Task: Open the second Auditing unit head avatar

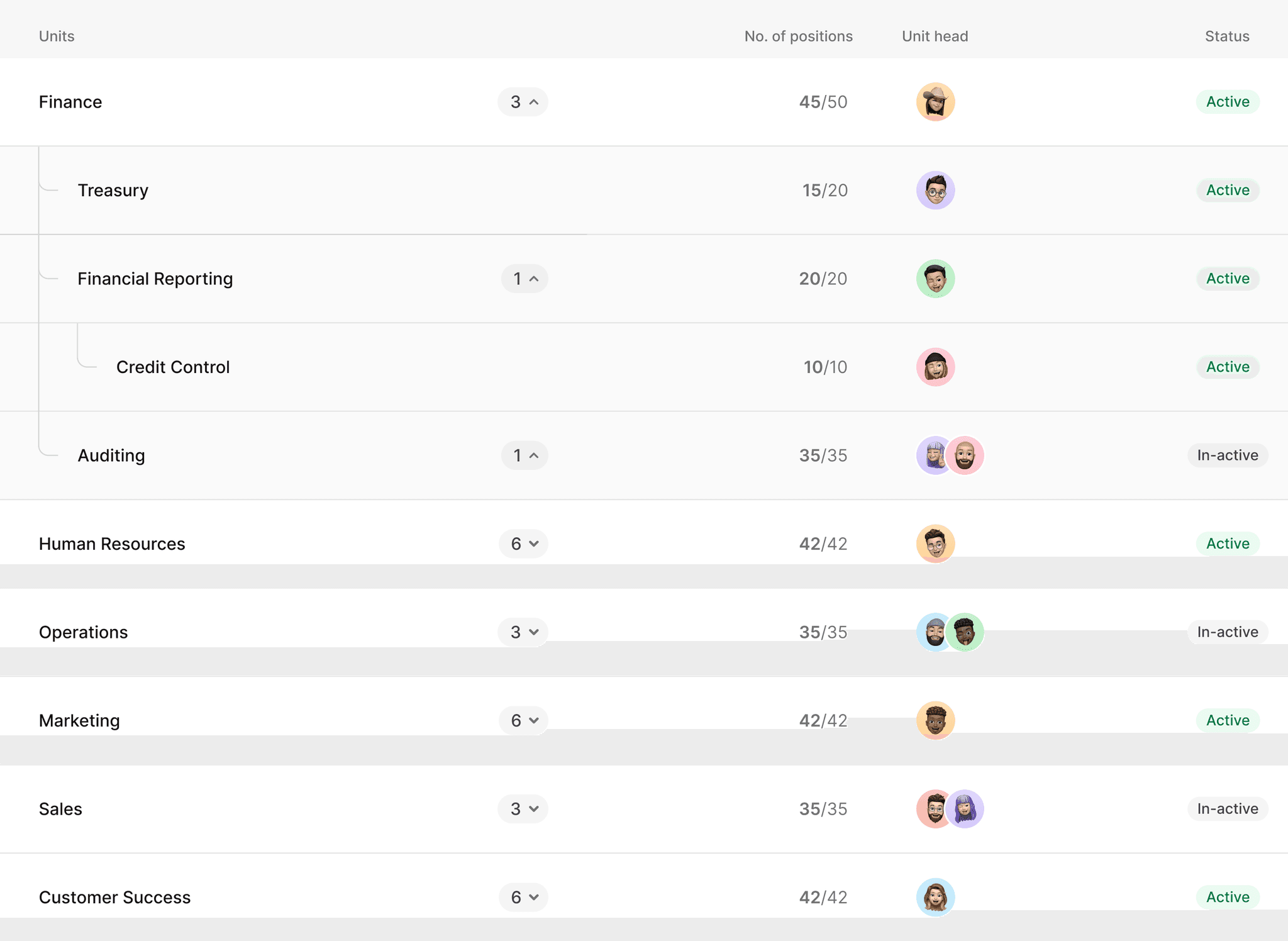Action: [x=967, y=455]
